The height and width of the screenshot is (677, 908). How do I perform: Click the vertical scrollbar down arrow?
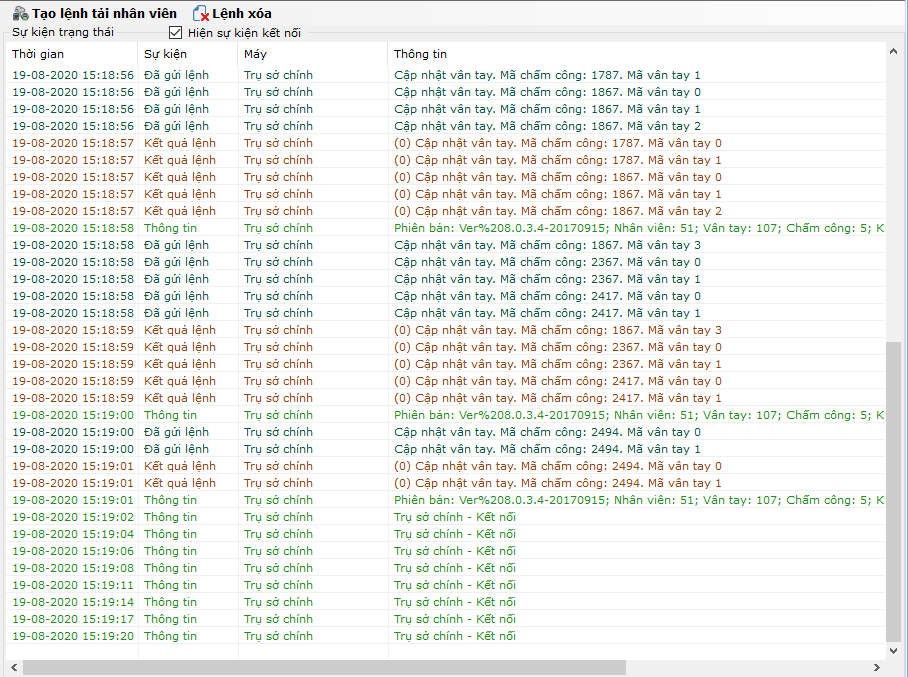click(x=894, y=650)
